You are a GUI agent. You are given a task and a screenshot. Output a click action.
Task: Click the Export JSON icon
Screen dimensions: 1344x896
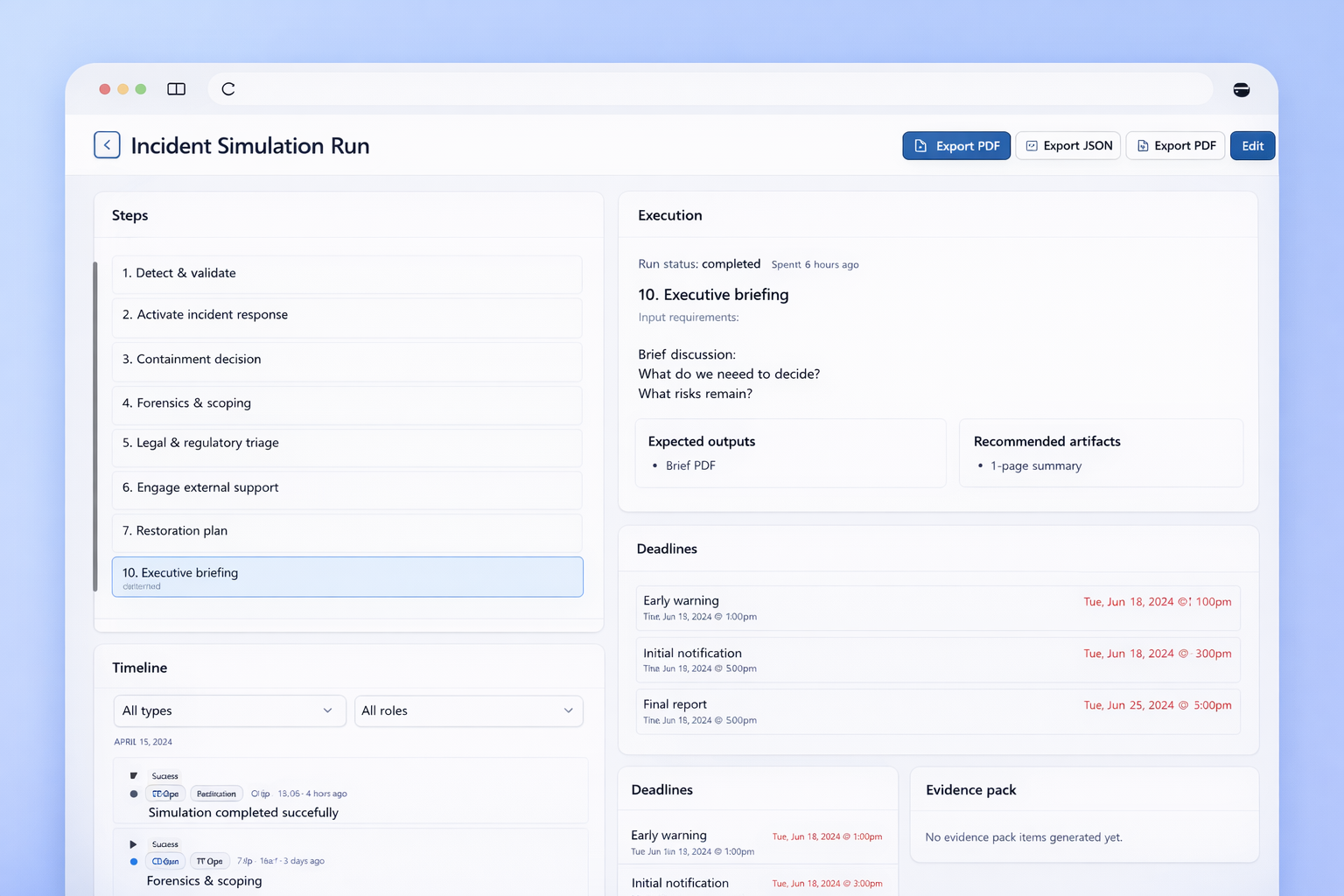1032,146
